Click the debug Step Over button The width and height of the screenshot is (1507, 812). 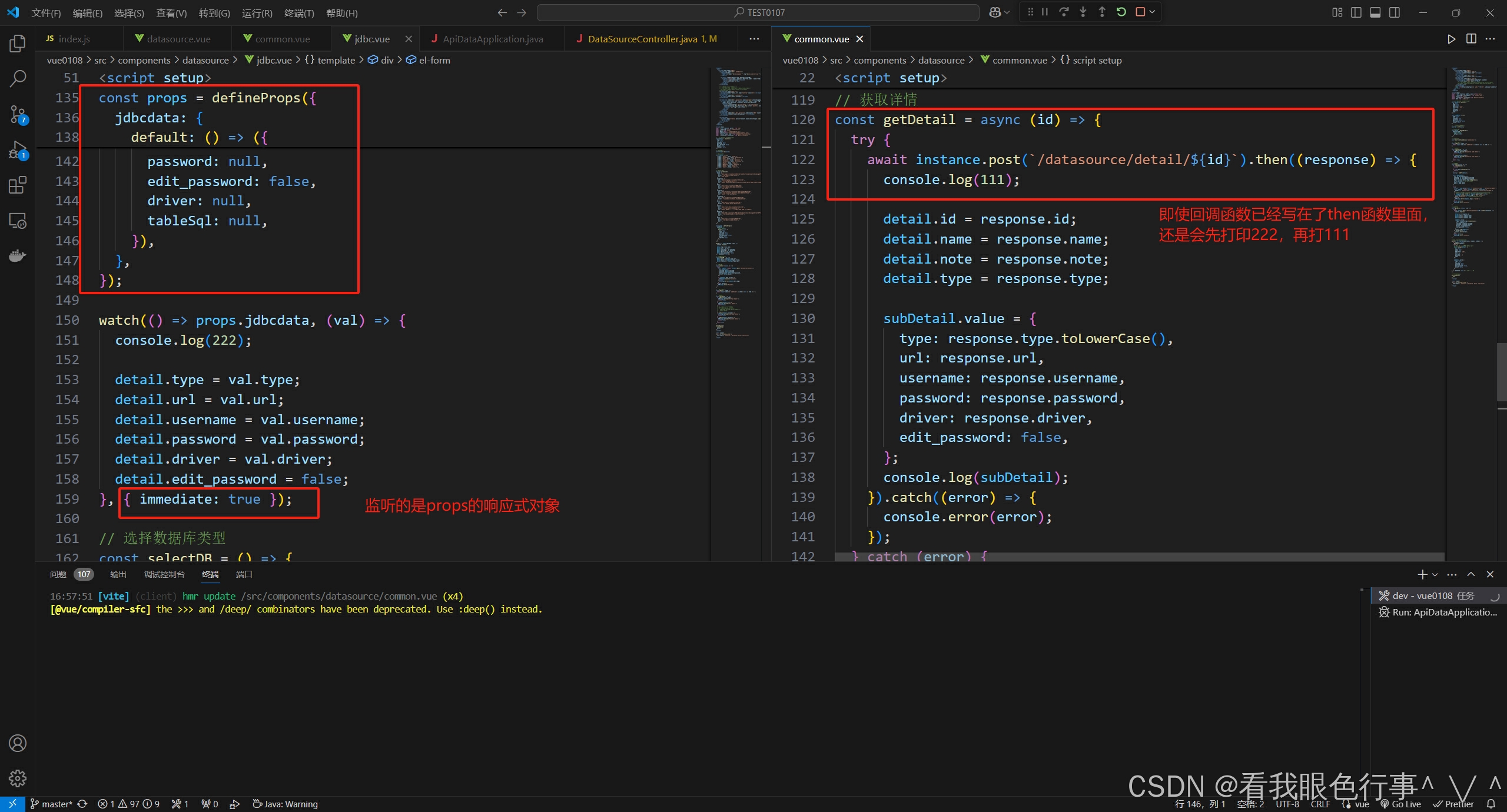pyautogui.click(x=1064, y=12)
